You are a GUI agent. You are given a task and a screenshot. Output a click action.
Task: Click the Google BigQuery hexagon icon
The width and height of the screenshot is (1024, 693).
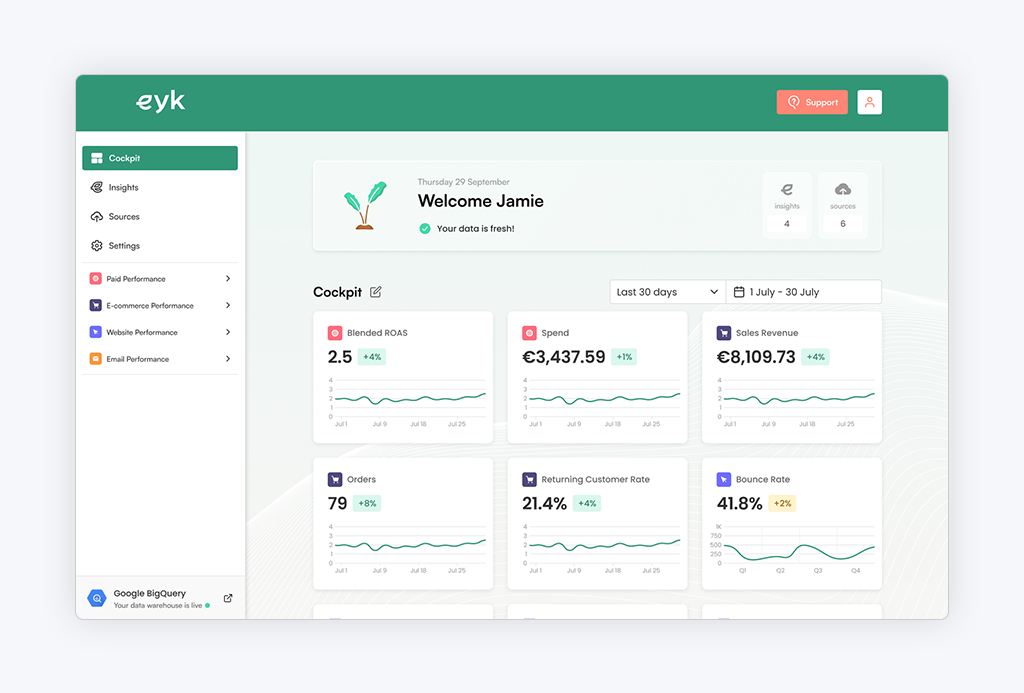(97, 598)
